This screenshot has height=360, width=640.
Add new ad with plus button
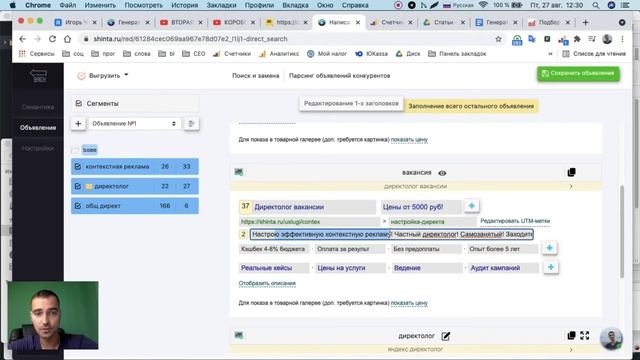pyautogui.click(x=78, y=123)
